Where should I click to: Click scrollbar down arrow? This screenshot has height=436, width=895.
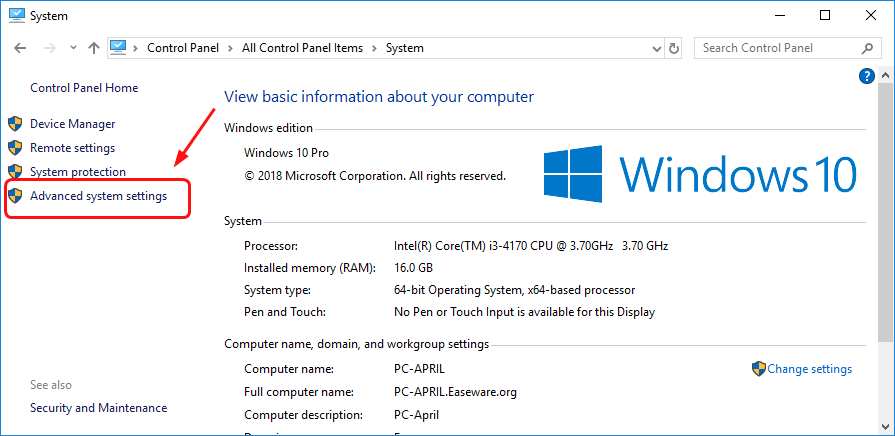pyautogui.click(x=885, y=427)
